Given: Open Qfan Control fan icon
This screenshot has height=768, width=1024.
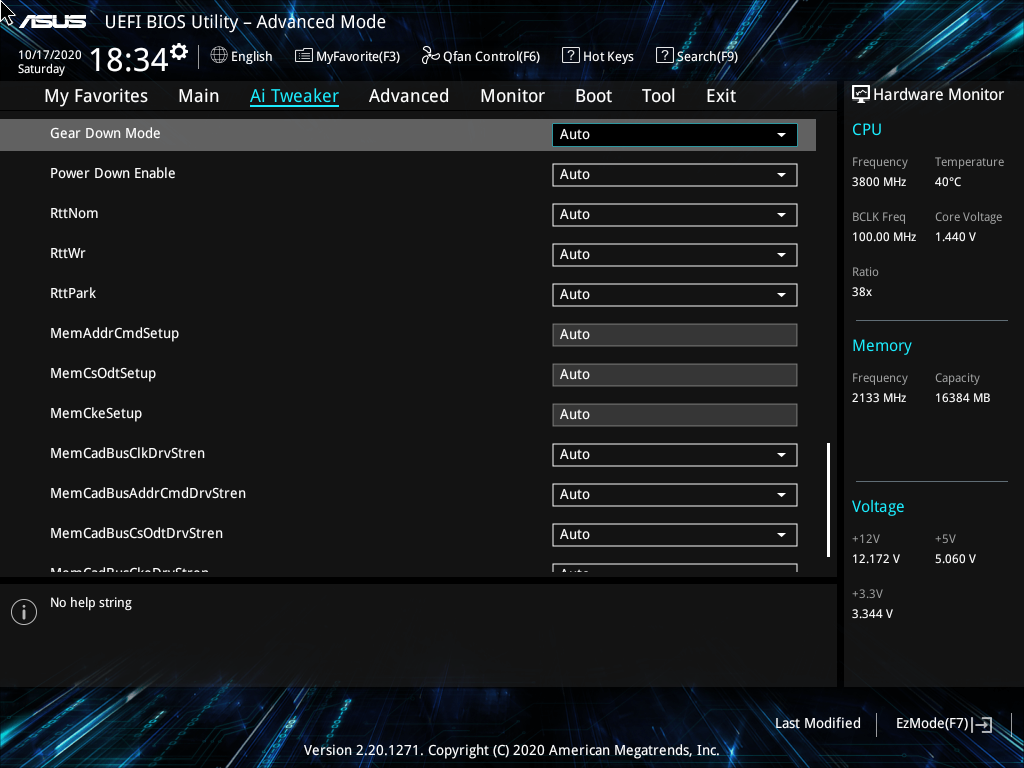Looking at the screenshot, I should coord(430,56).
